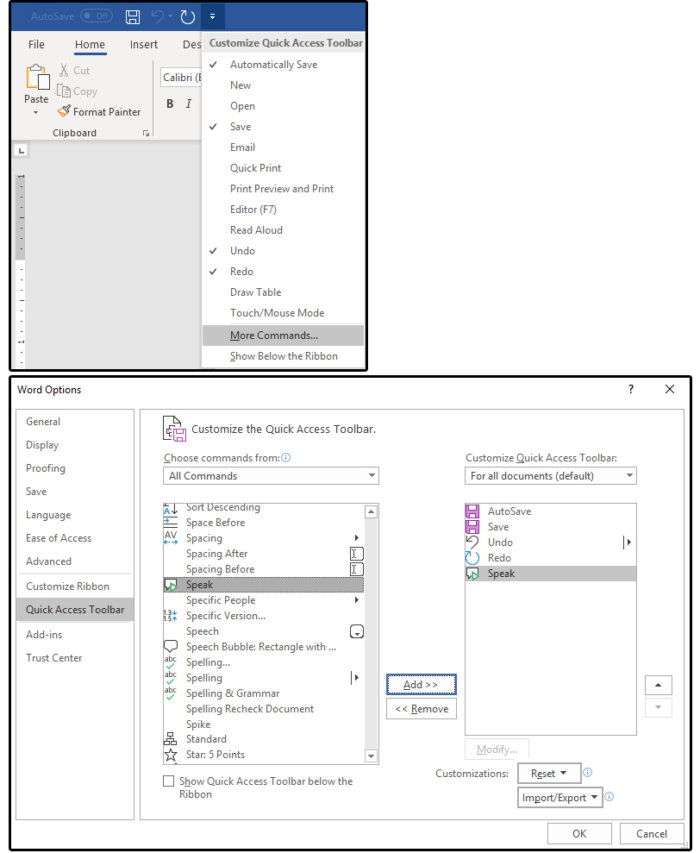Viewport: 700px width, 853px height.
Task: Select Speak in the commands list
Action: click(263, 584)
